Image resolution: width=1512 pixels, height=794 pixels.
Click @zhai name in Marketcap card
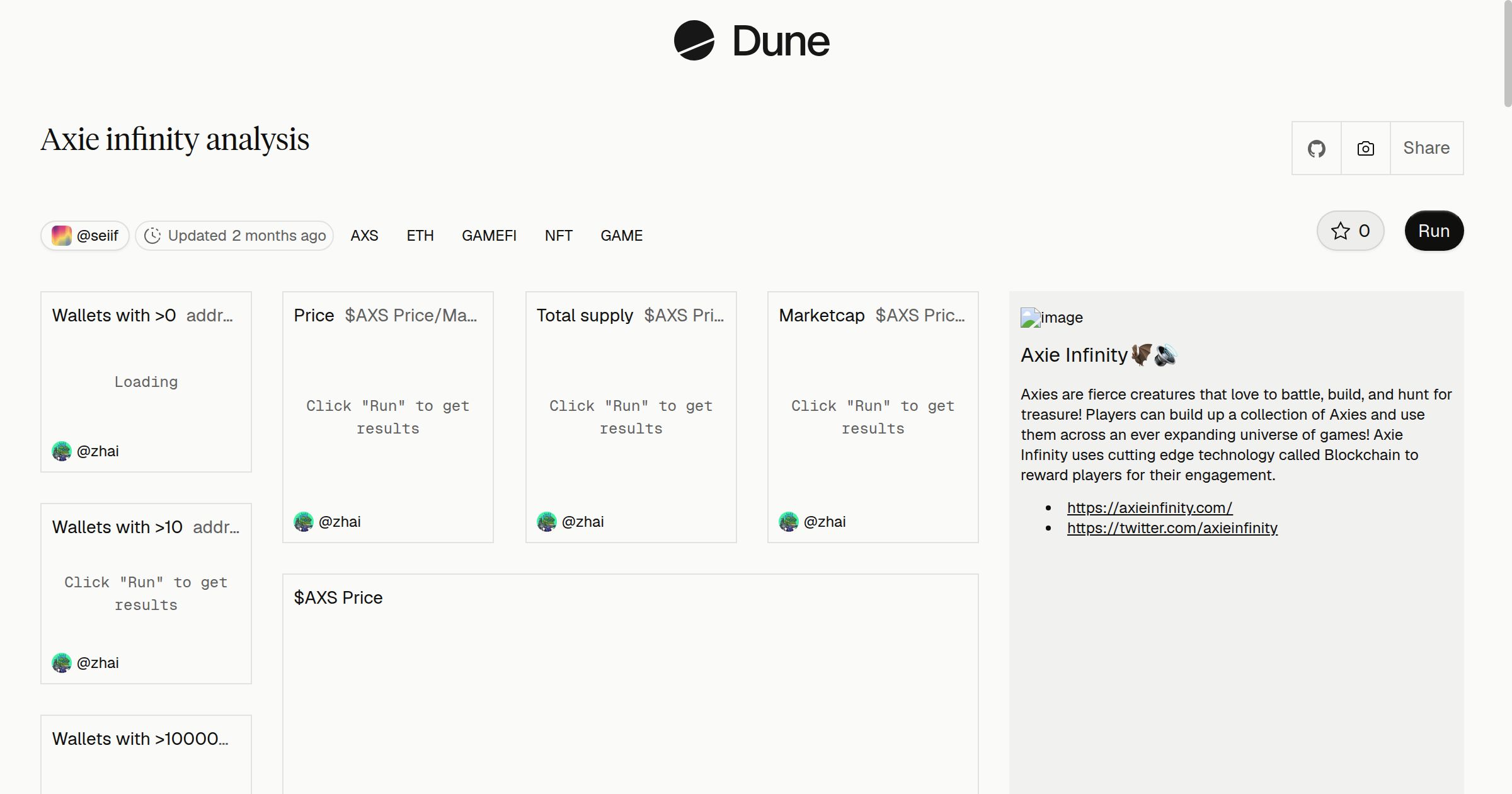[825, 522]
